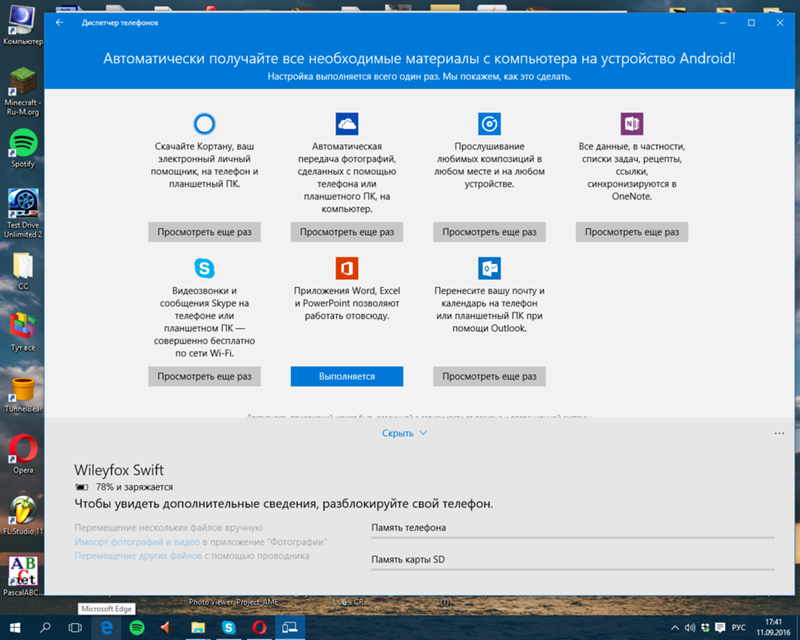Collapse the section with Скрыть
The width and height of the screenshot is (800, 640).
point(405,433)
